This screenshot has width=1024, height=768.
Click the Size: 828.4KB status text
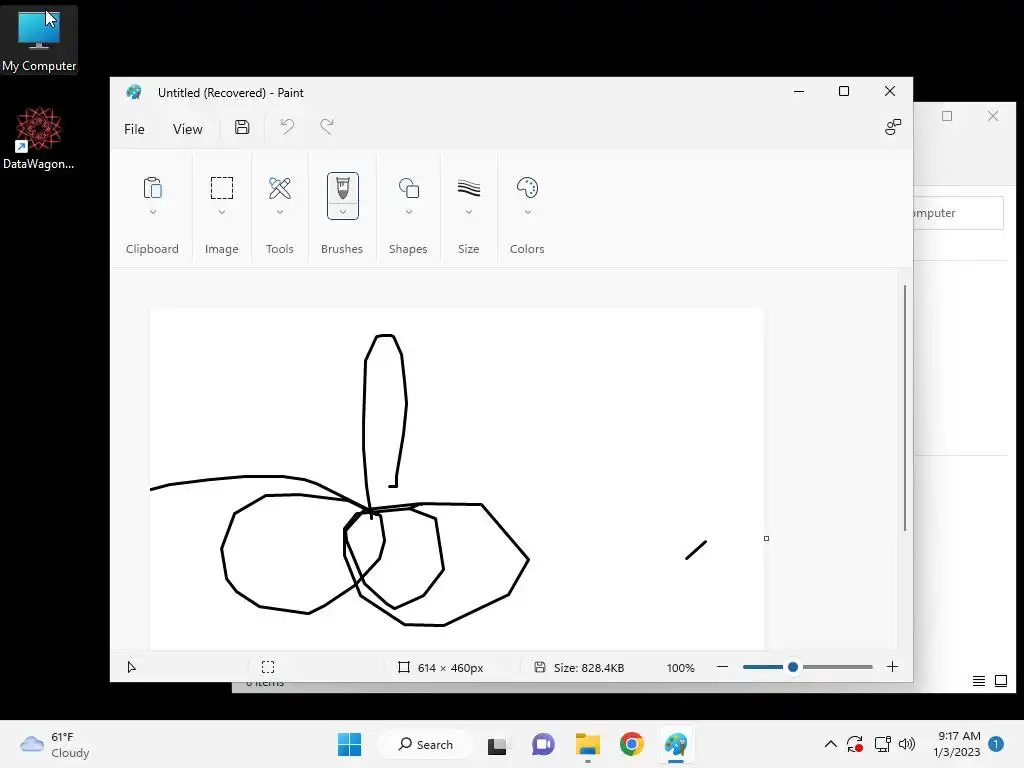(589, 667)
